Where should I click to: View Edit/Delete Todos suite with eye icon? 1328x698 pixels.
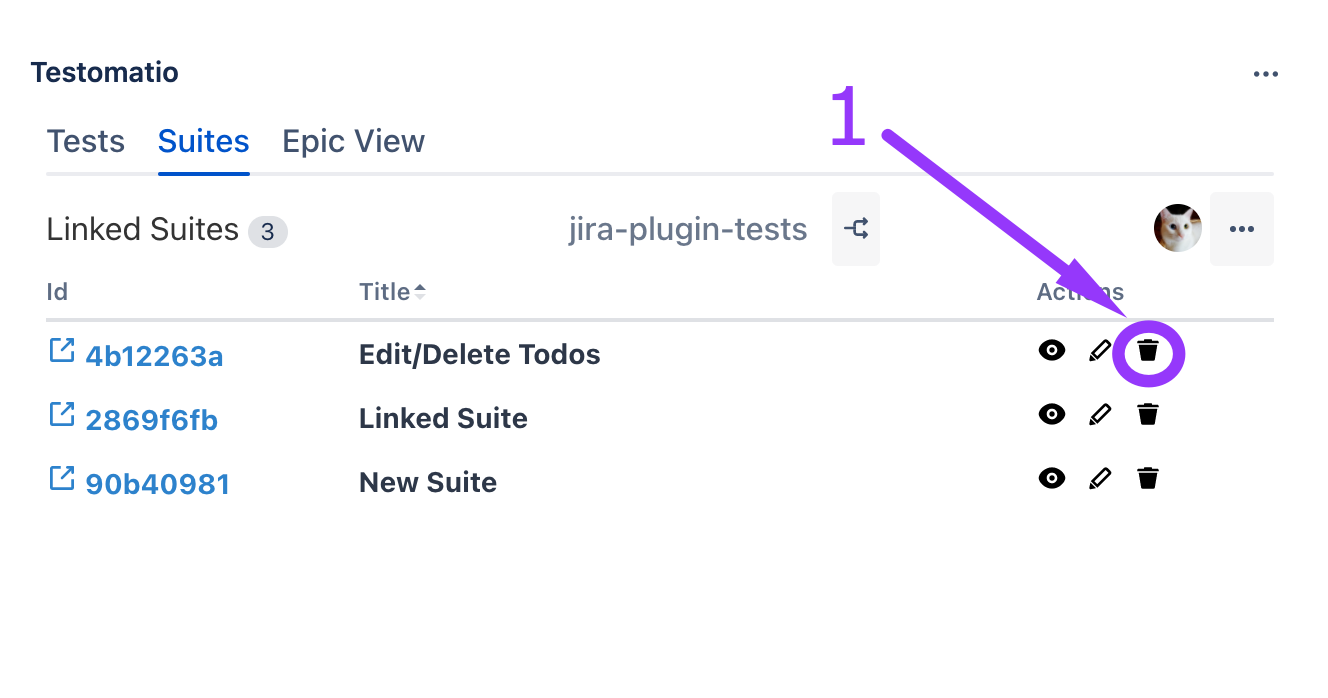[x=1051, y=351]
